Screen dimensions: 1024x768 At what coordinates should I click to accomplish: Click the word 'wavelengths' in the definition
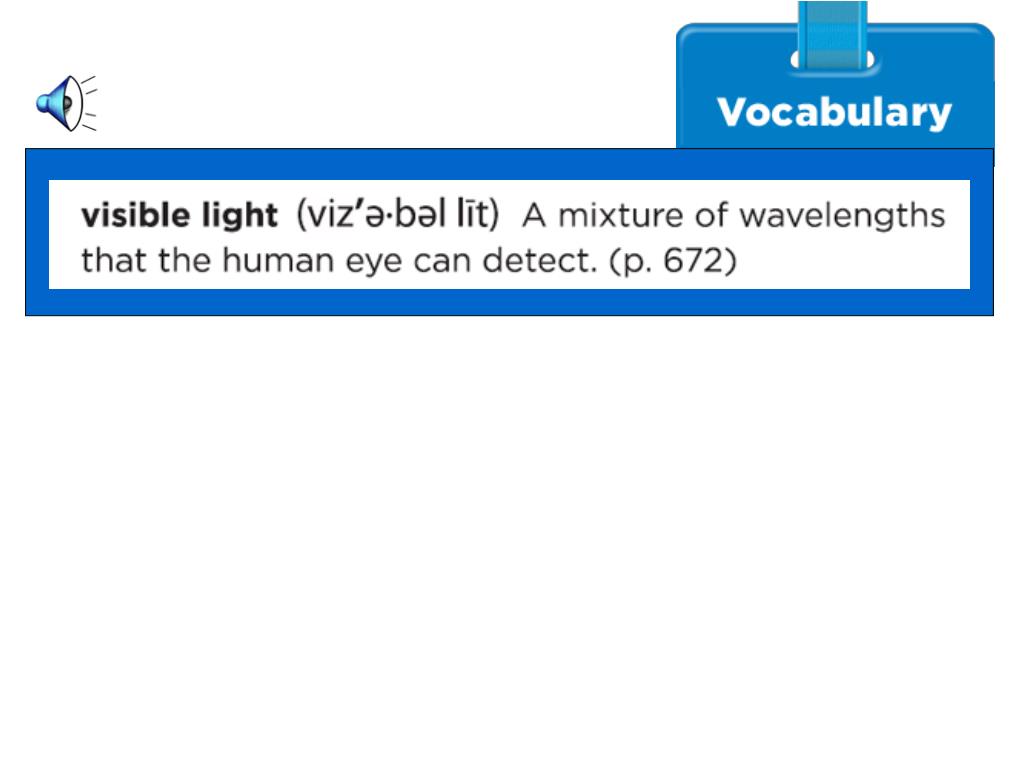tap(842, 216)
